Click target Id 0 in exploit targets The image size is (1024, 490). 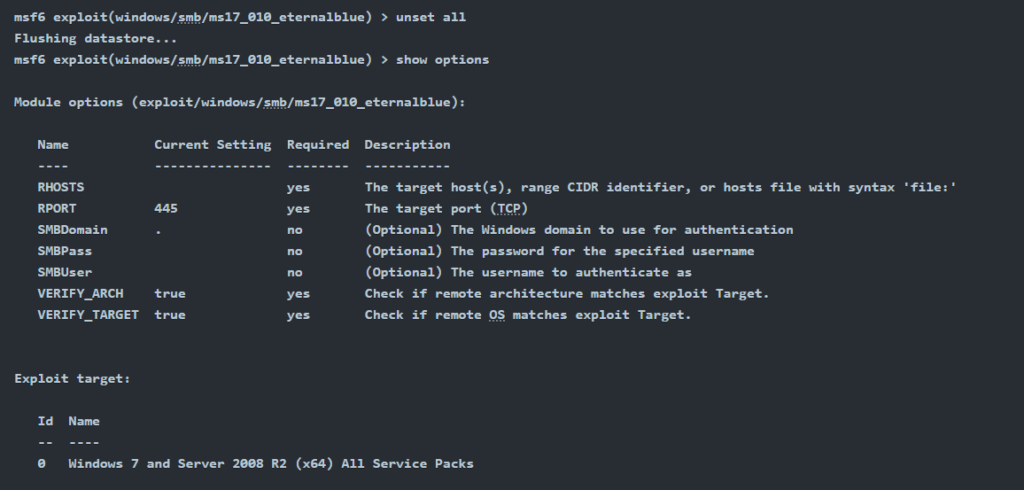point(42,464)
